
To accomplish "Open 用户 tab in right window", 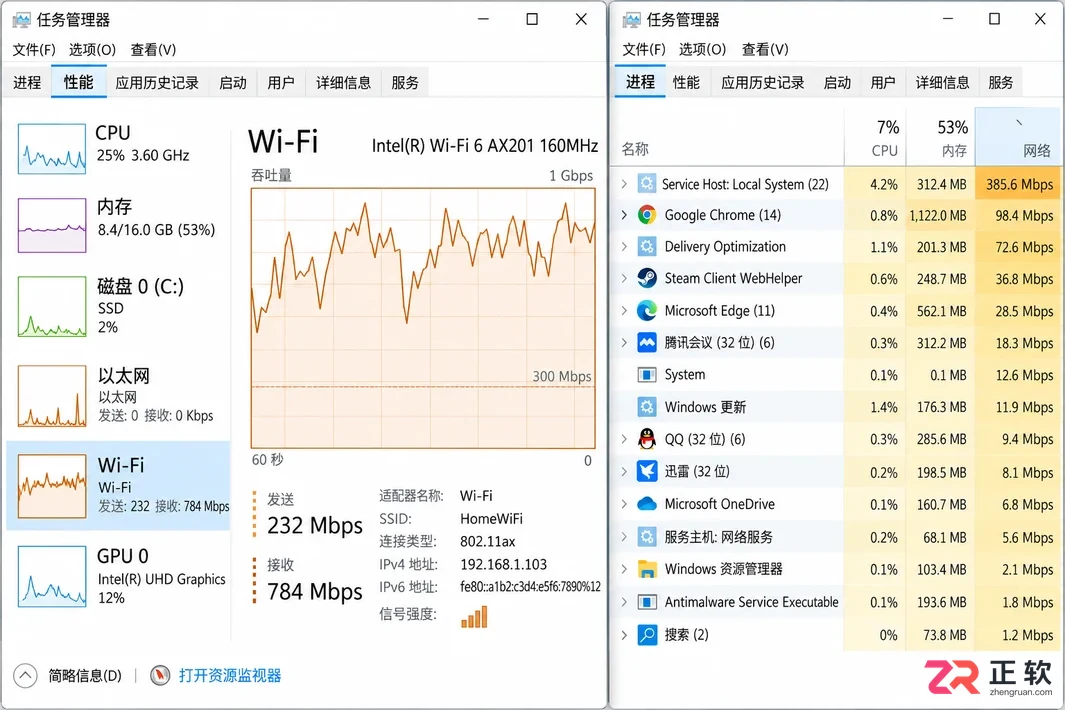I will point(883,82).
